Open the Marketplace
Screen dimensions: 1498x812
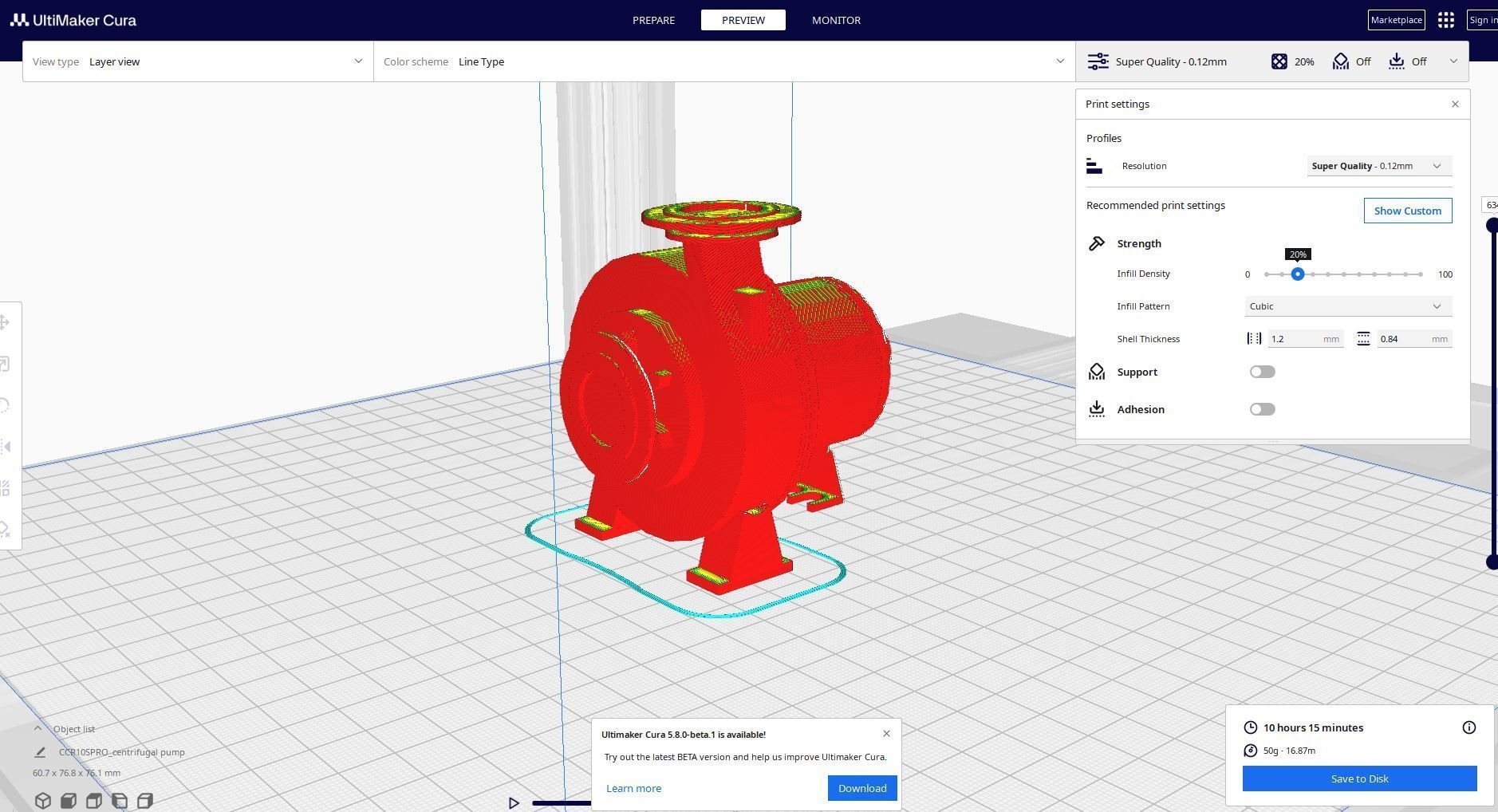(x=1396, y=20)
